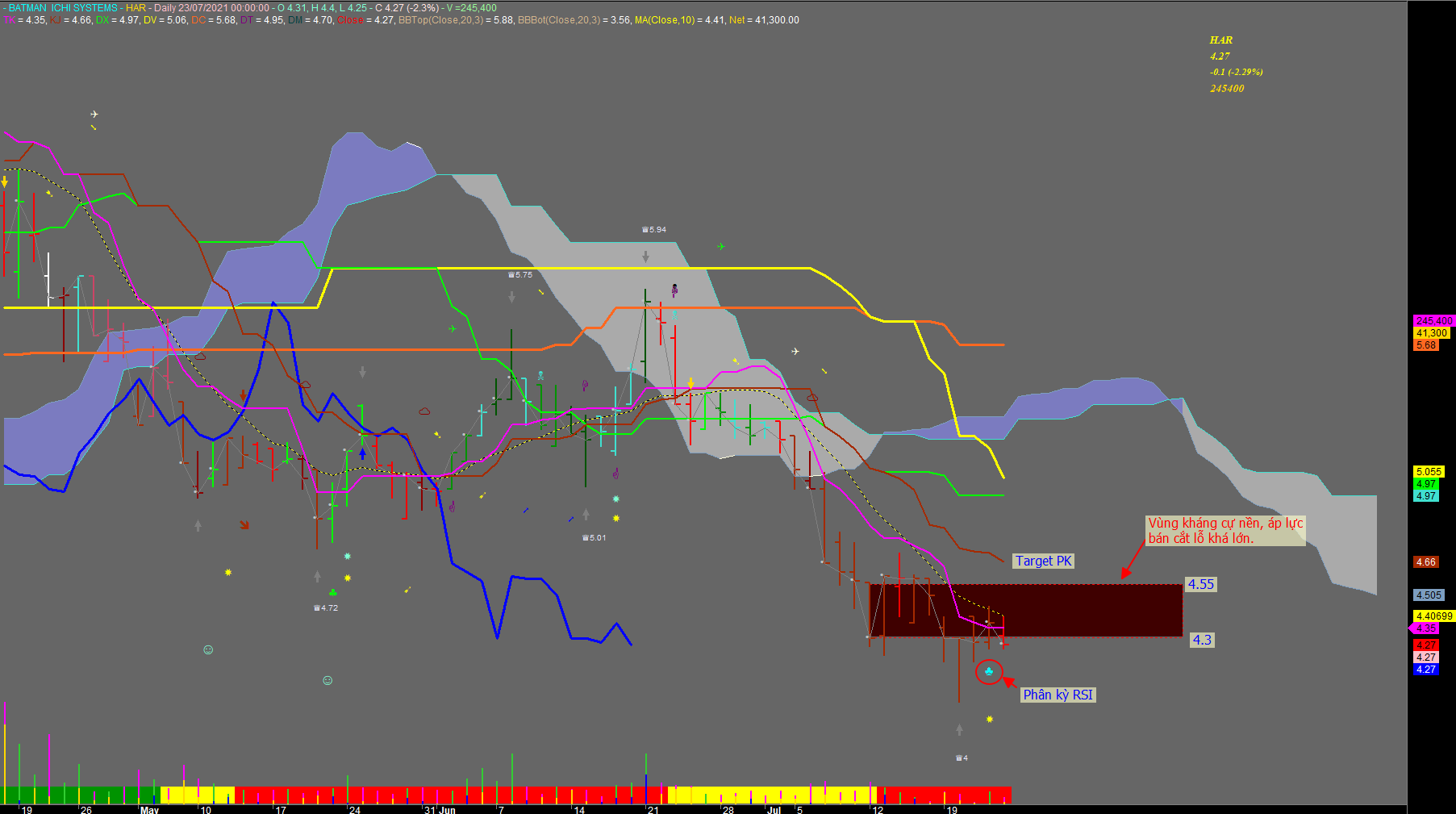Screen dimensions: 1456x814
Task: Click the 5.75 crown price label
Action: [520, 275]
